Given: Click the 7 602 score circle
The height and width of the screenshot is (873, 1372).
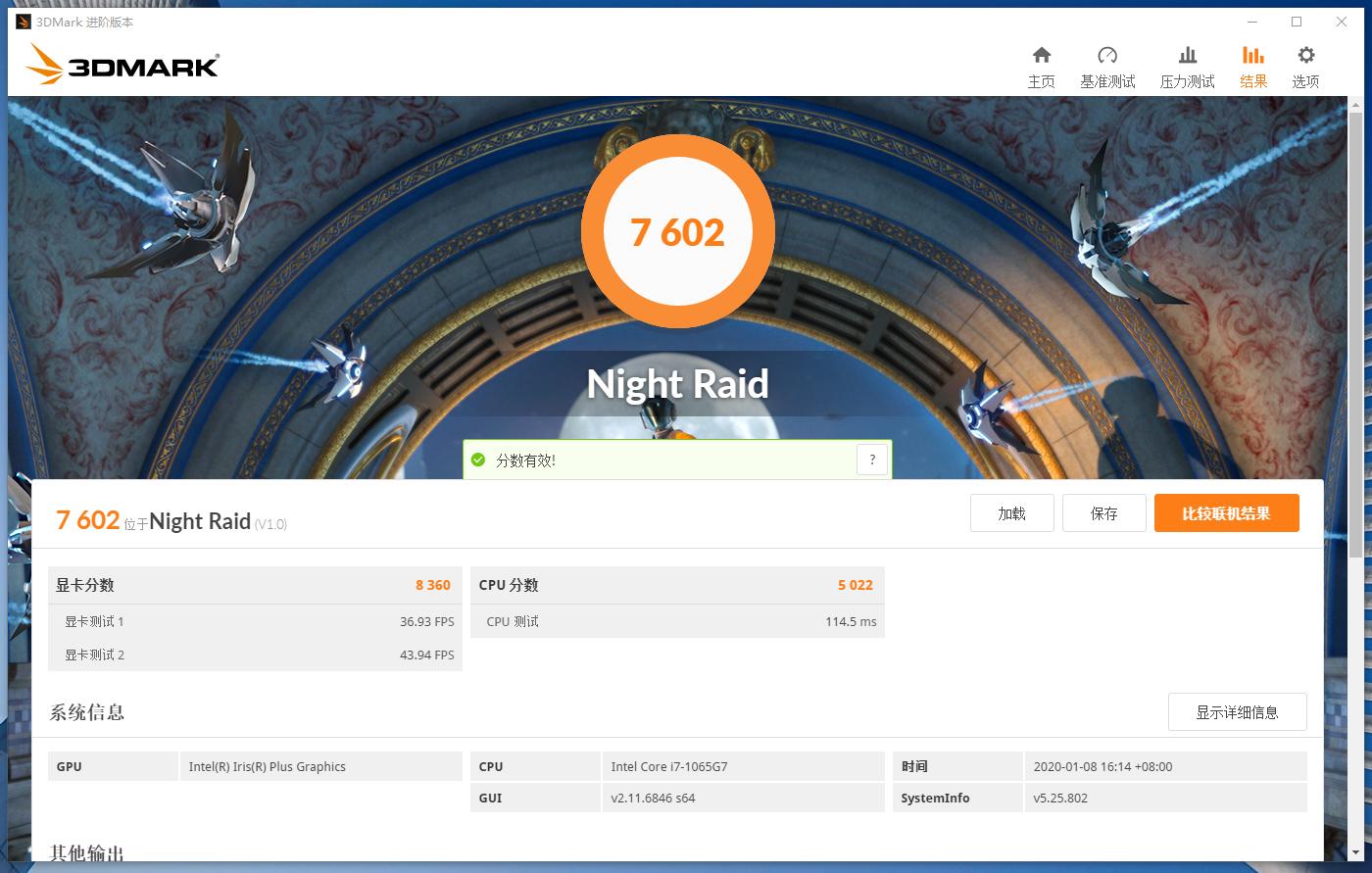Looking at the screenshot, I should [x=676, y=230].
